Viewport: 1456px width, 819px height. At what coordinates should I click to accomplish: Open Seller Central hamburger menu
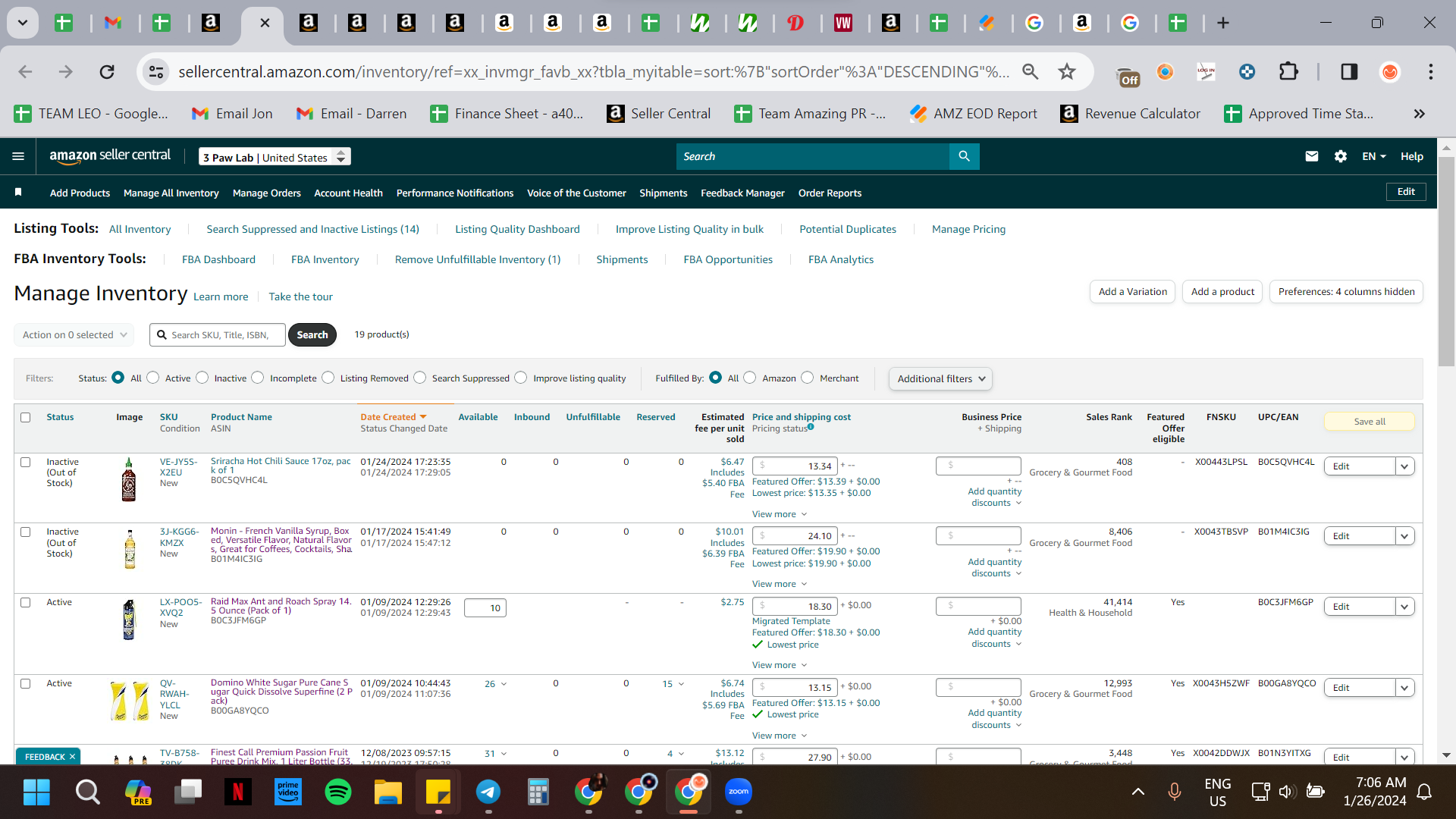(x=18, y=156)
